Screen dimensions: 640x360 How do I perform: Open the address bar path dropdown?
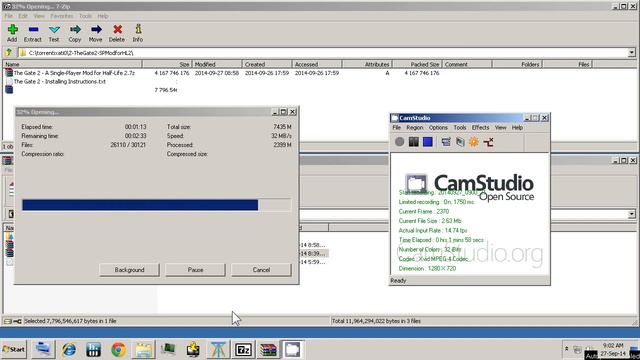tap(631, 53)
